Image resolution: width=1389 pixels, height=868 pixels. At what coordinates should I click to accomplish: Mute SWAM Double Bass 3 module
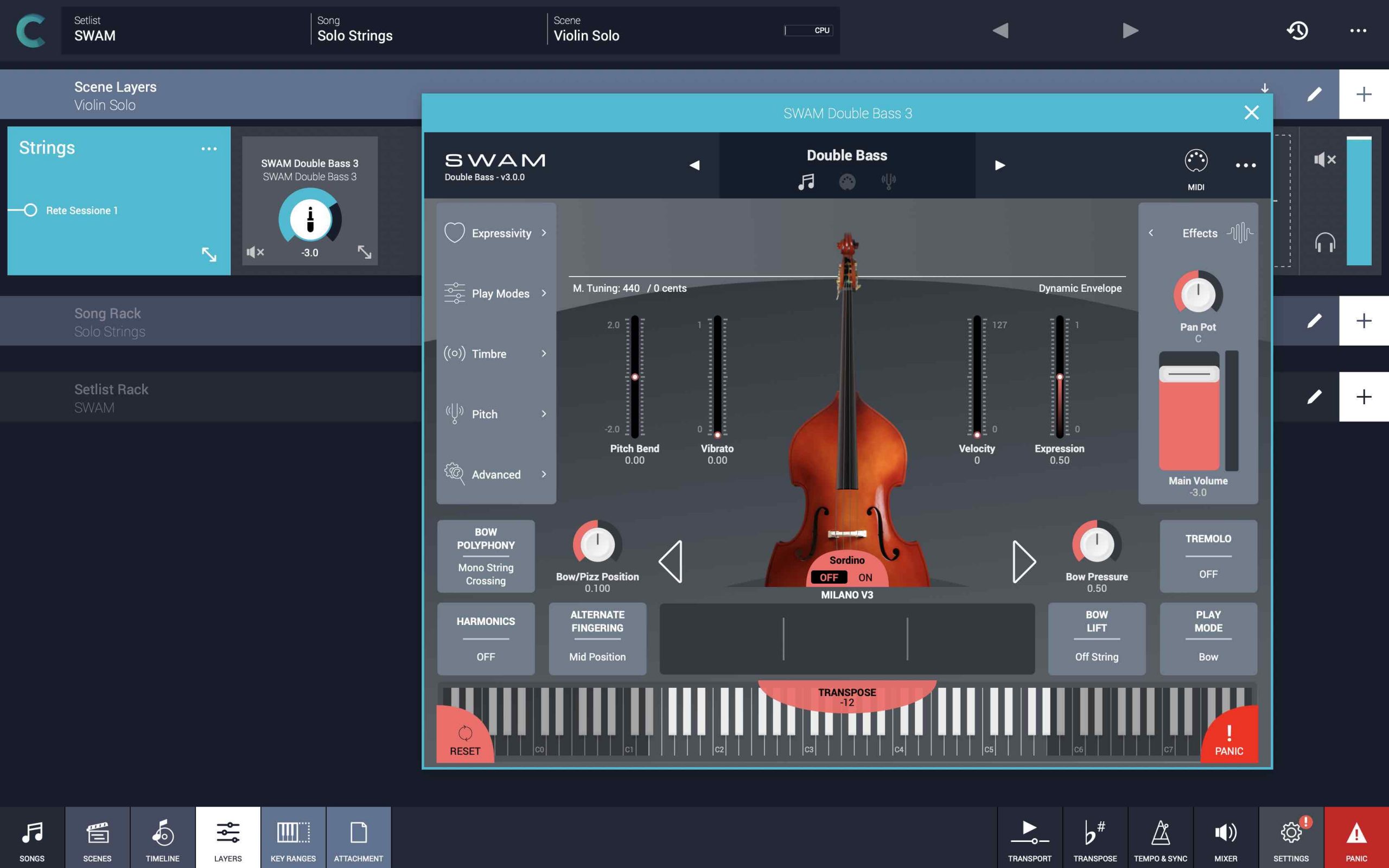tap(255, 252)
